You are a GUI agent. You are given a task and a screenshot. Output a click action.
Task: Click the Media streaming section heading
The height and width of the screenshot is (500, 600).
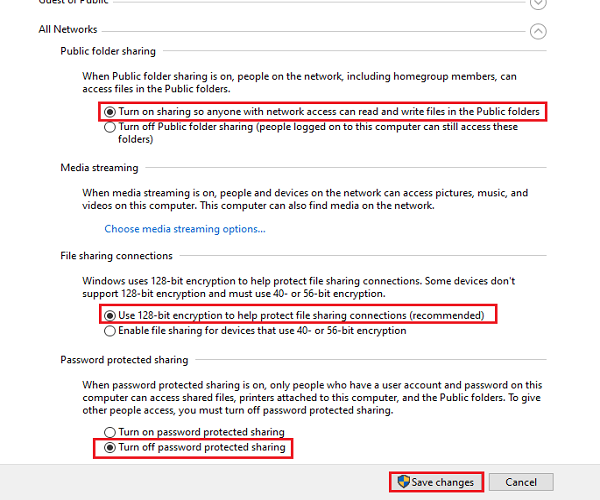(x=99, y=168)
